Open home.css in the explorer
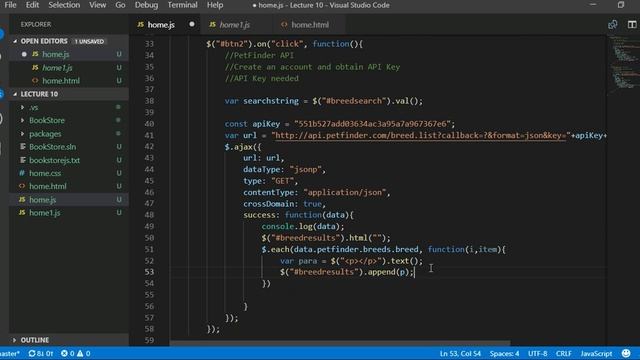 coord(45,173)
